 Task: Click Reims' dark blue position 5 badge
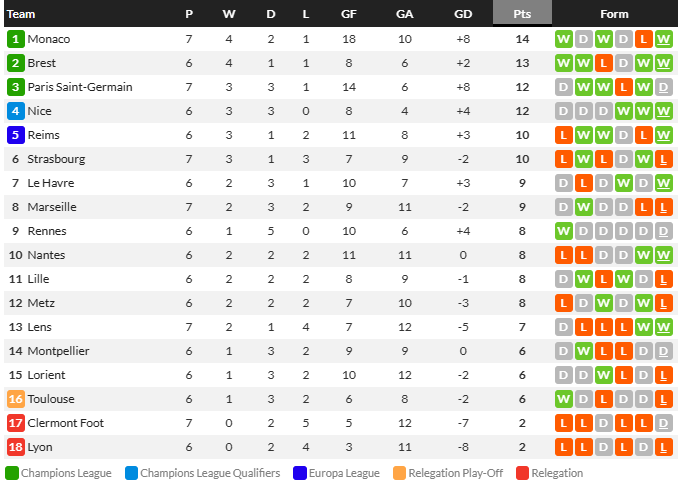coord(16,135)
